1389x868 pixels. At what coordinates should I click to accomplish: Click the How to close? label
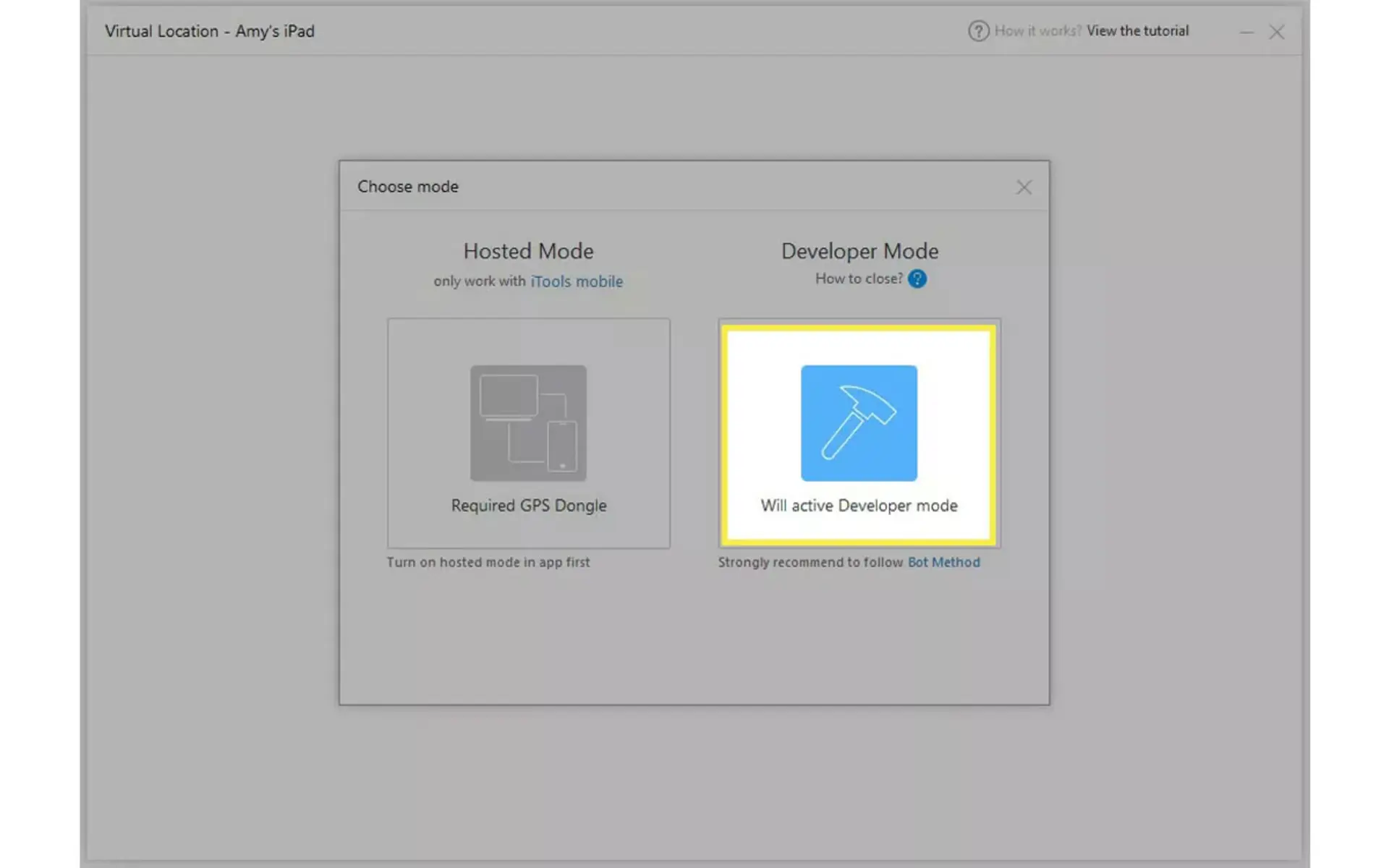[x=859, y=278]
